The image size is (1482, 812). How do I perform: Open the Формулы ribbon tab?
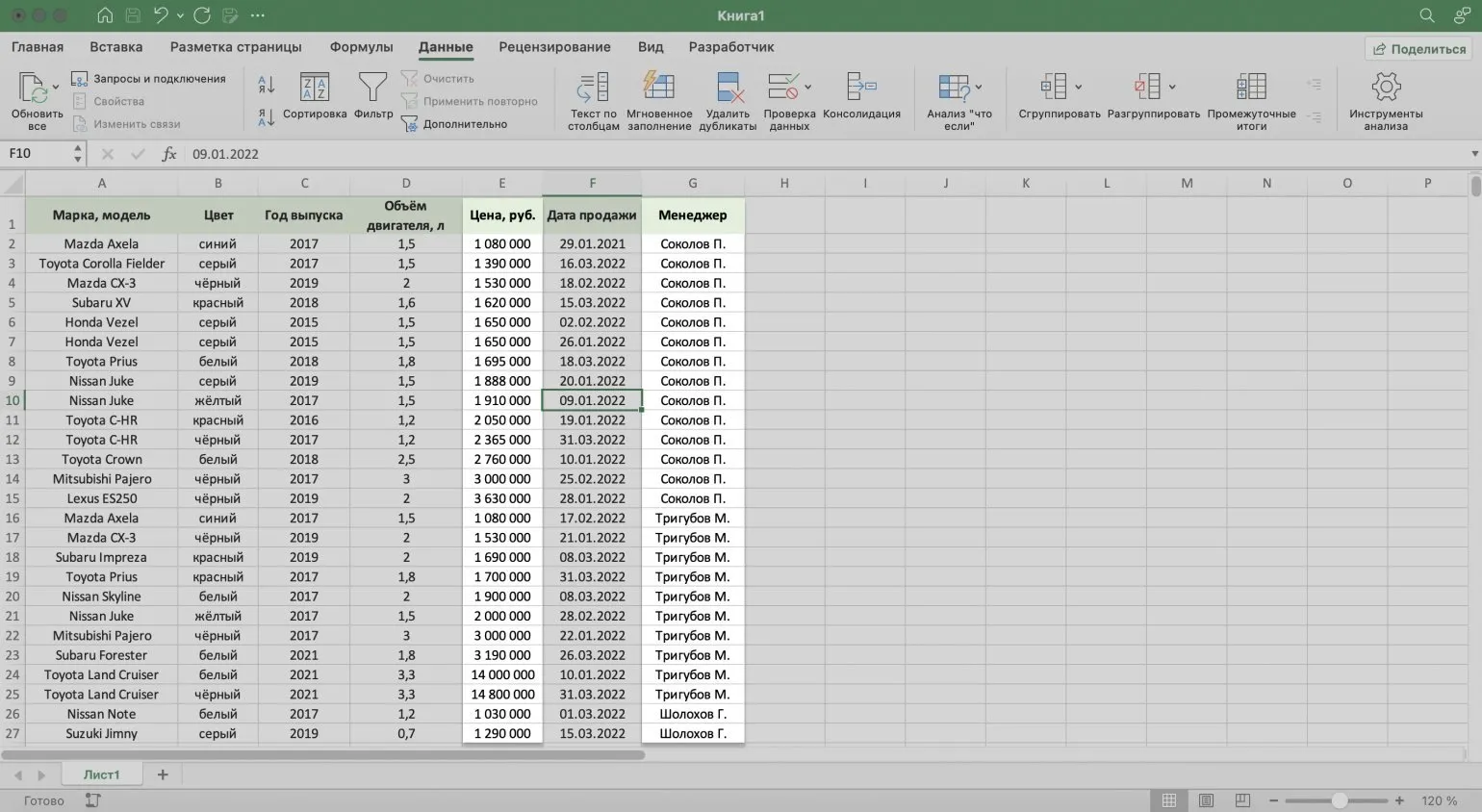361,47
